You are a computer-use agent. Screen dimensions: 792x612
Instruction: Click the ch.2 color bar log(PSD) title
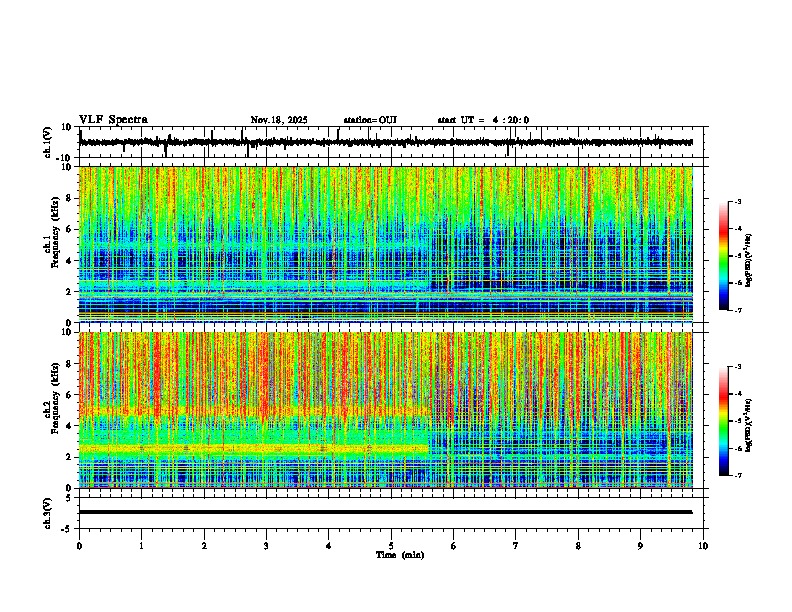[749, 425]
